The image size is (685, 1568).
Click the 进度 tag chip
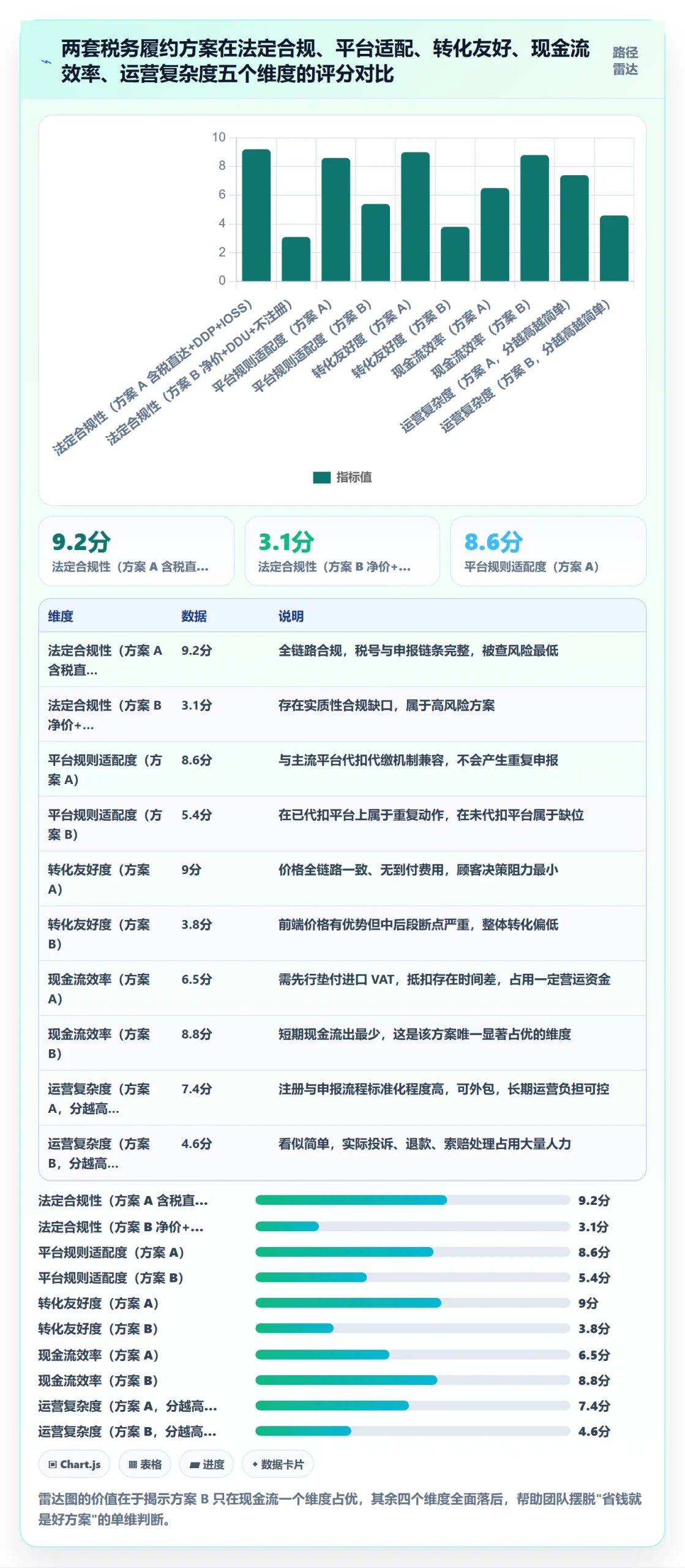[x=206, y=1464]
